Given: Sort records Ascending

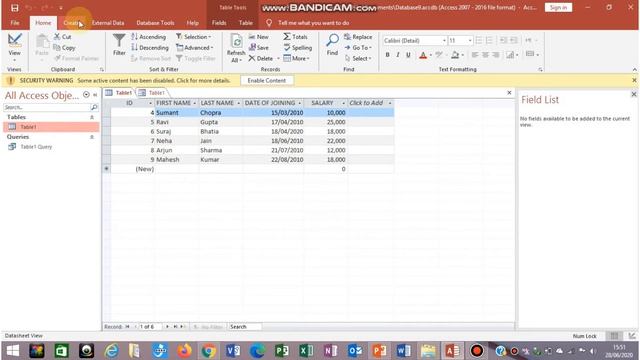Looking at the screenshot, I should (149, 37).
